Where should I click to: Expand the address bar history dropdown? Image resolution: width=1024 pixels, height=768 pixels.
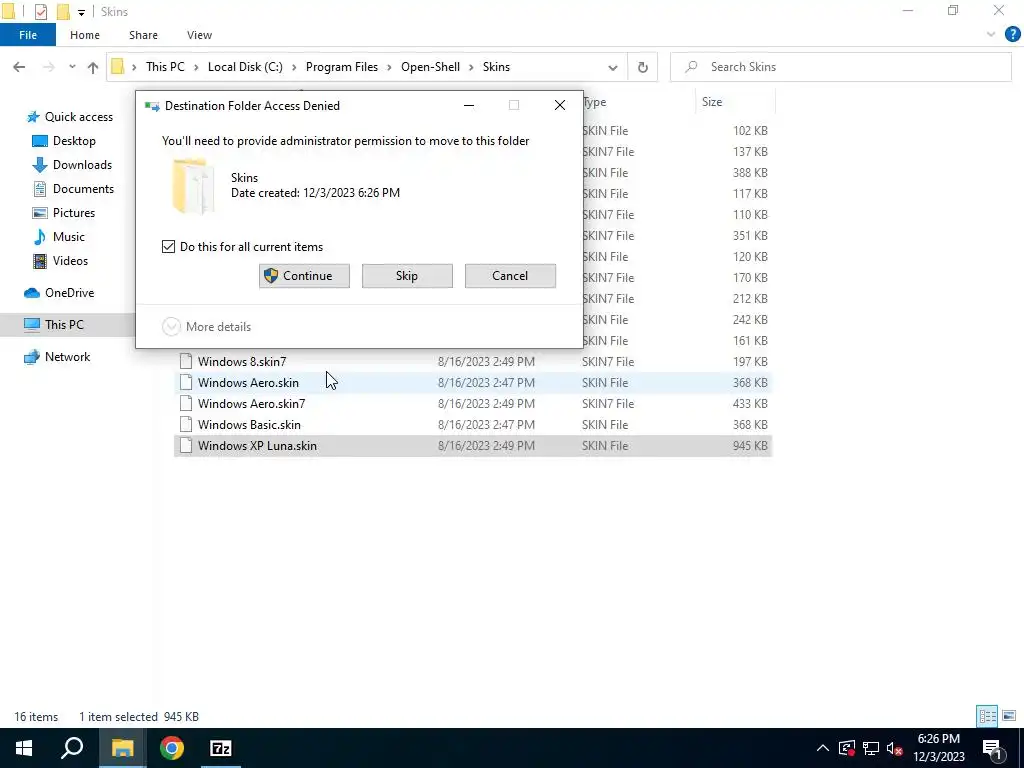(x=613, y=67)
